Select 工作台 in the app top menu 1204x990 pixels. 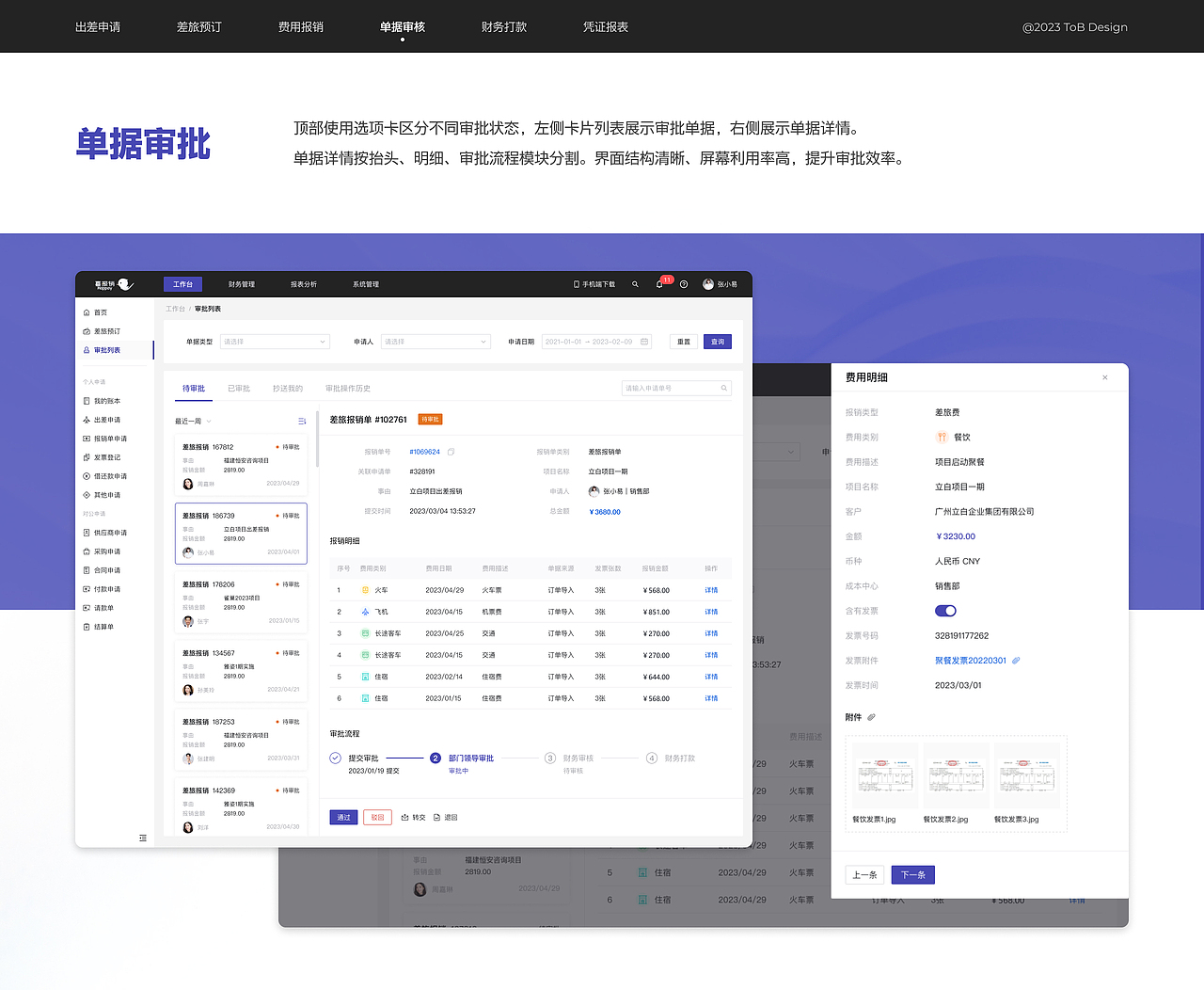tap(182, 284)
